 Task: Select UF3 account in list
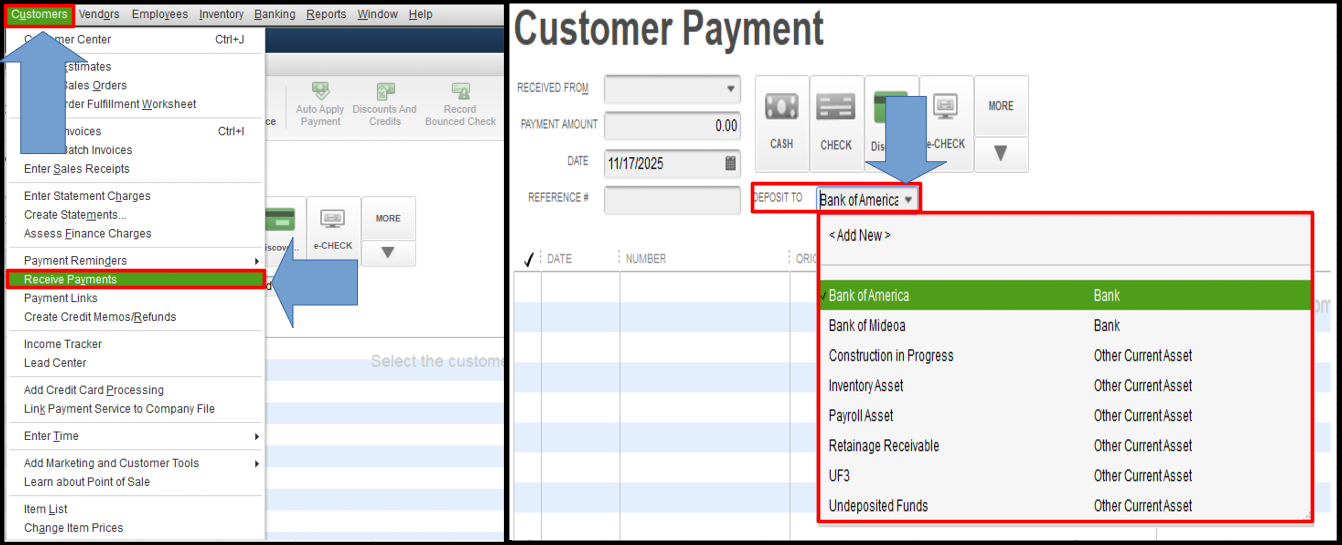[x=1065, y=475]
